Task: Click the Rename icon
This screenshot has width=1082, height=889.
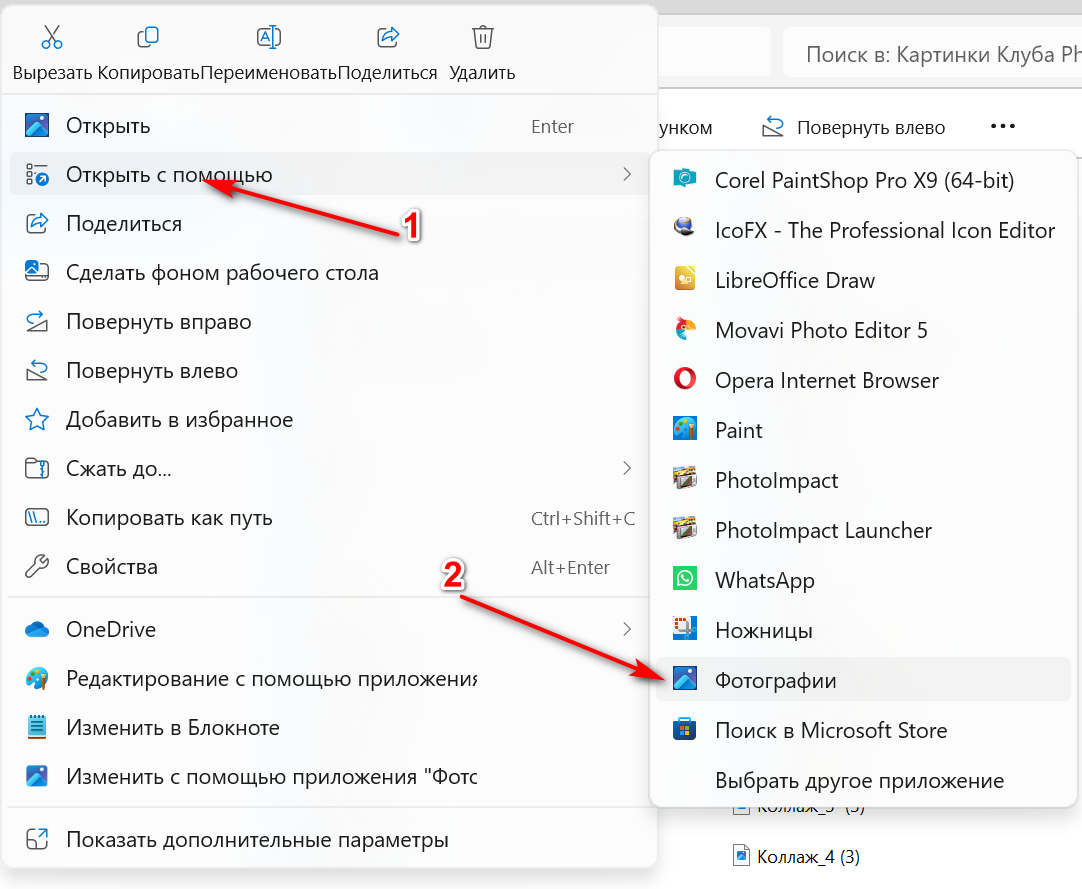Action: tap(268, 37)
